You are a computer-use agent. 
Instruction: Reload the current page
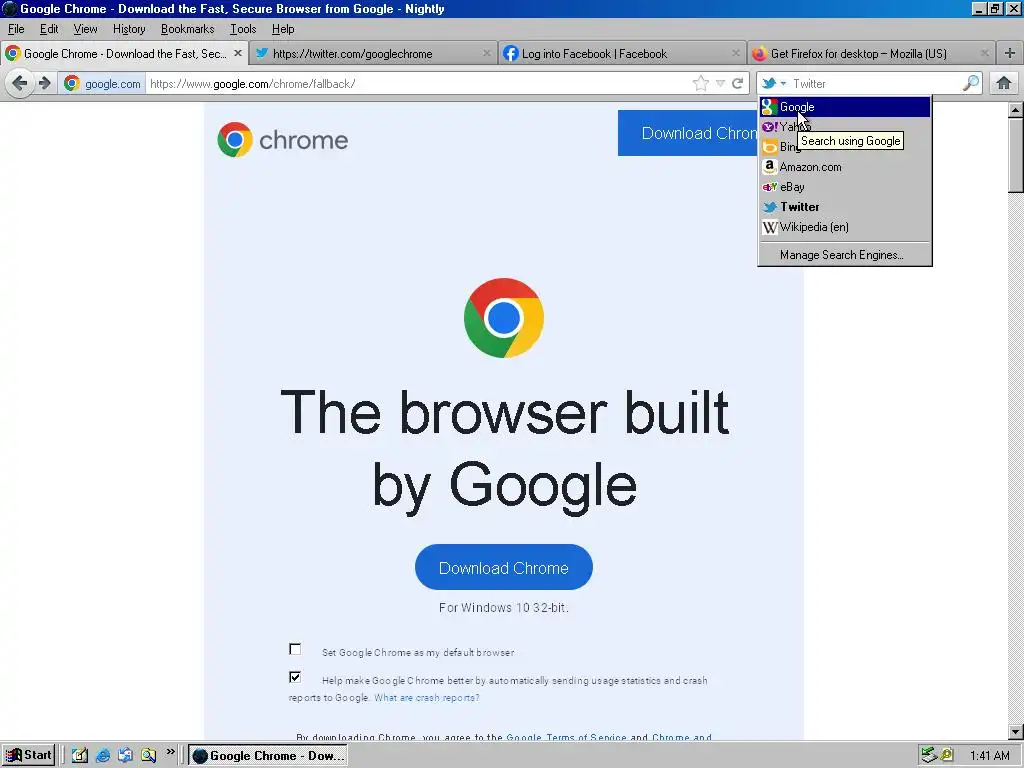click(738, 84)
